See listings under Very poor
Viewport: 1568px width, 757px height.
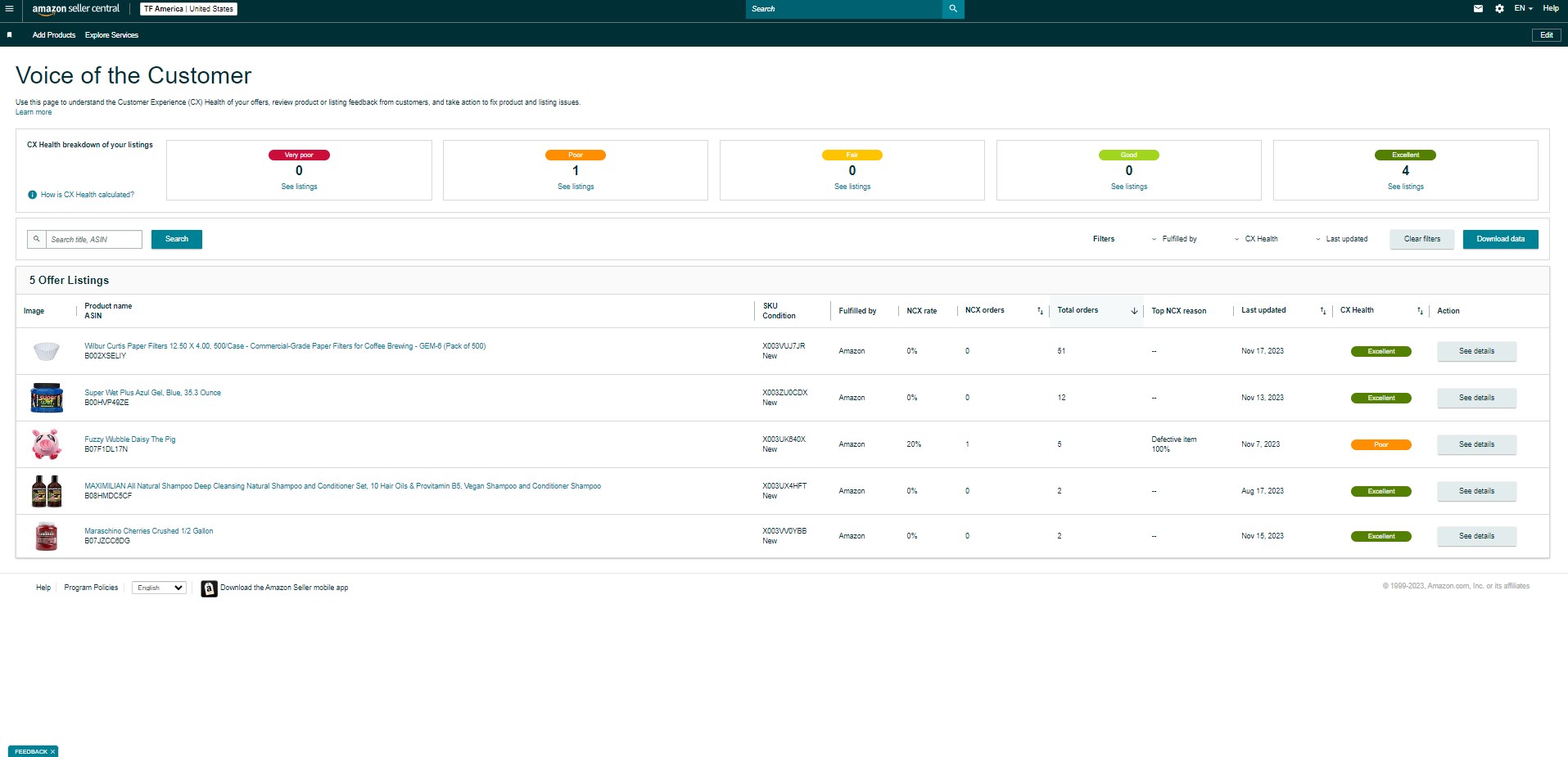pos(299,187)
